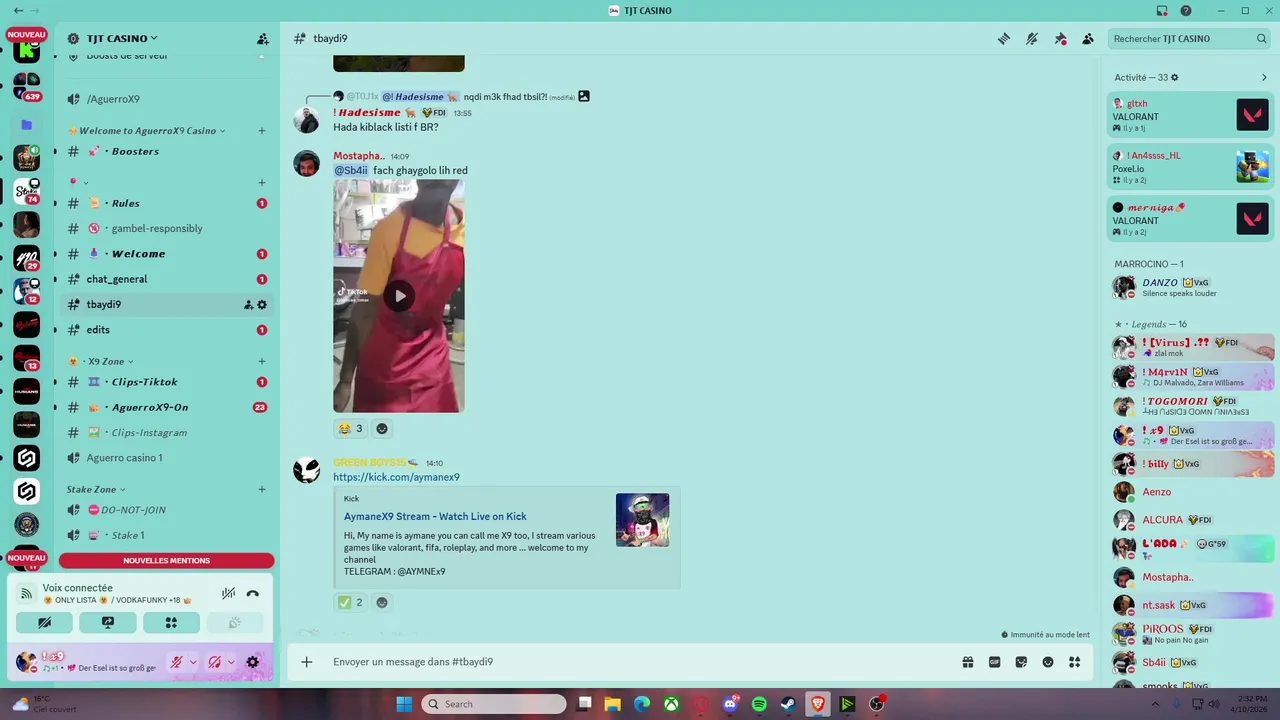Disconnect from voice with hang-up icon

253,593
